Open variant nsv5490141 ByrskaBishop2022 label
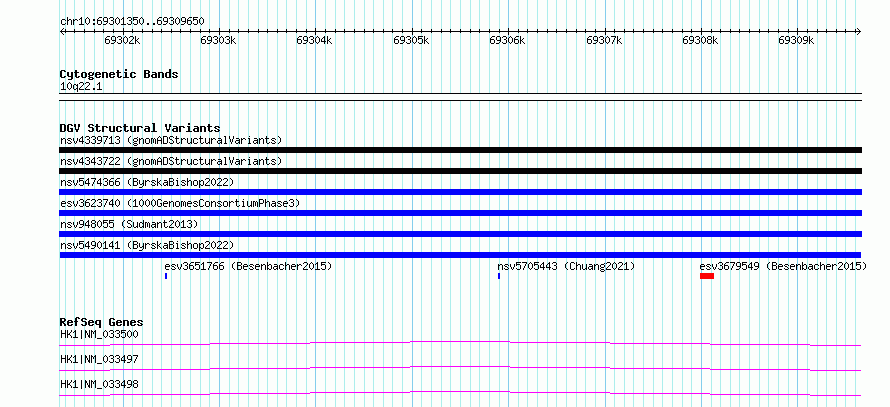890x407 pixels. [147, 245]
